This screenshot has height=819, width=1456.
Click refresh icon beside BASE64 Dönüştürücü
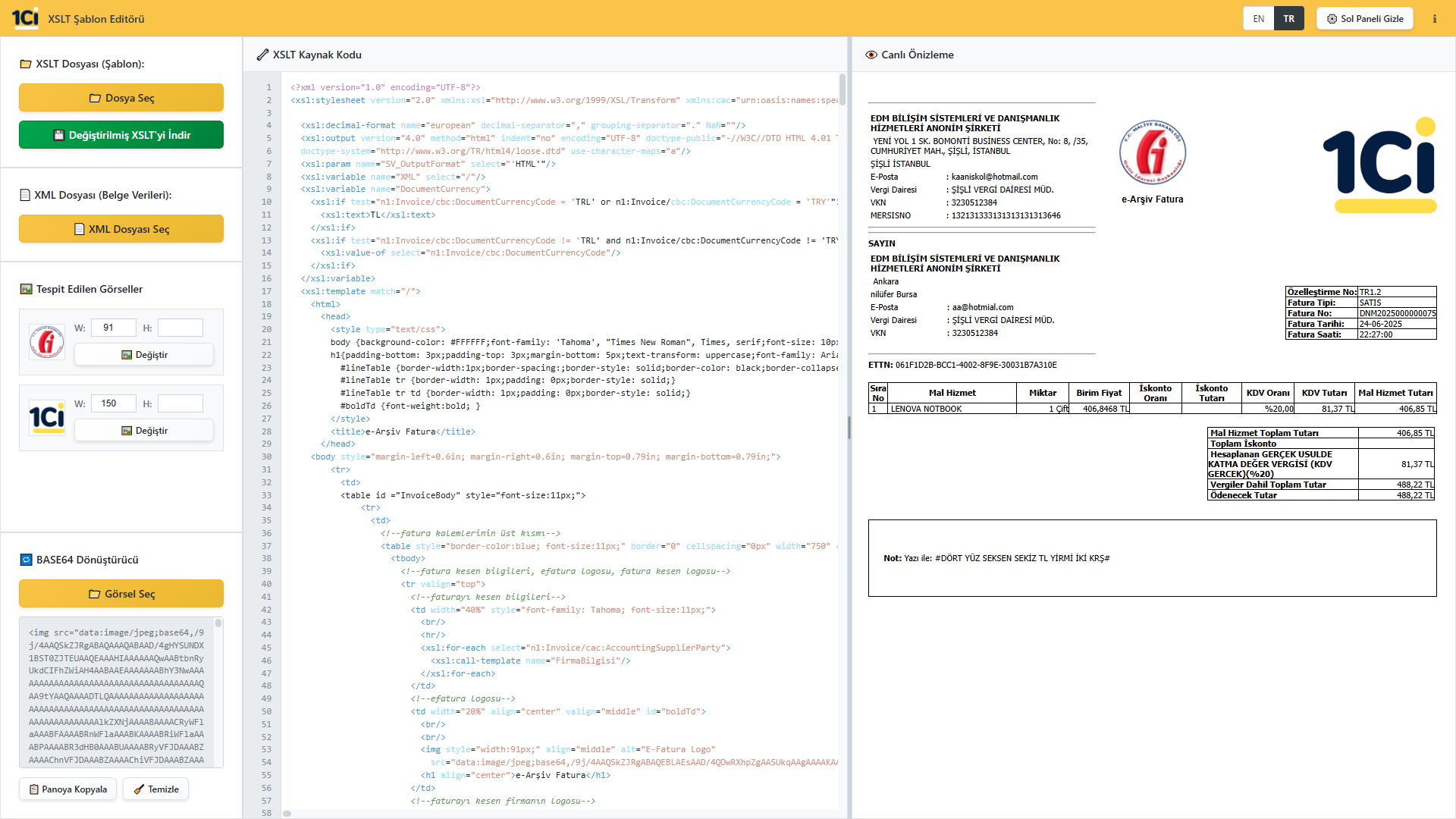point(26,560)
